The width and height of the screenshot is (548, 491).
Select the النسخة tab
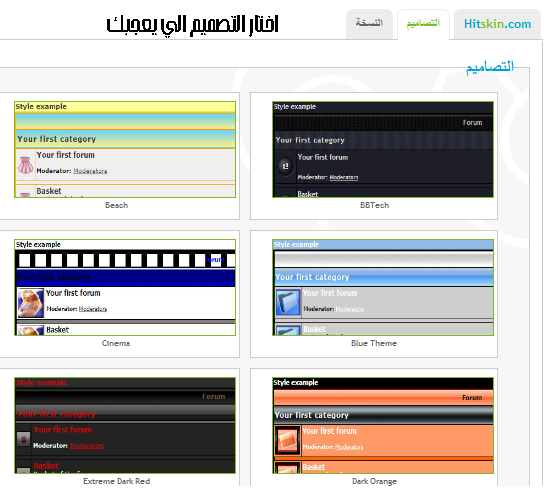tap(369, 23)
